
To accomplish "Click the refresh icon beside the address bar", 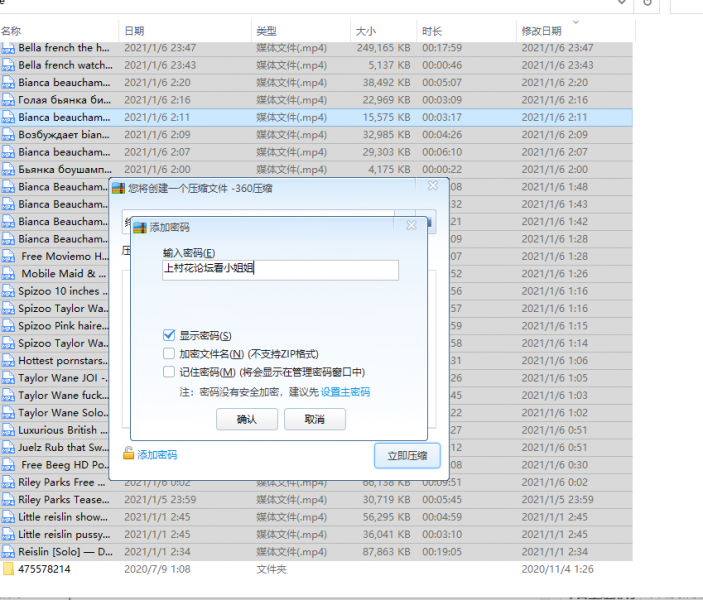I will tap(648, 3).
